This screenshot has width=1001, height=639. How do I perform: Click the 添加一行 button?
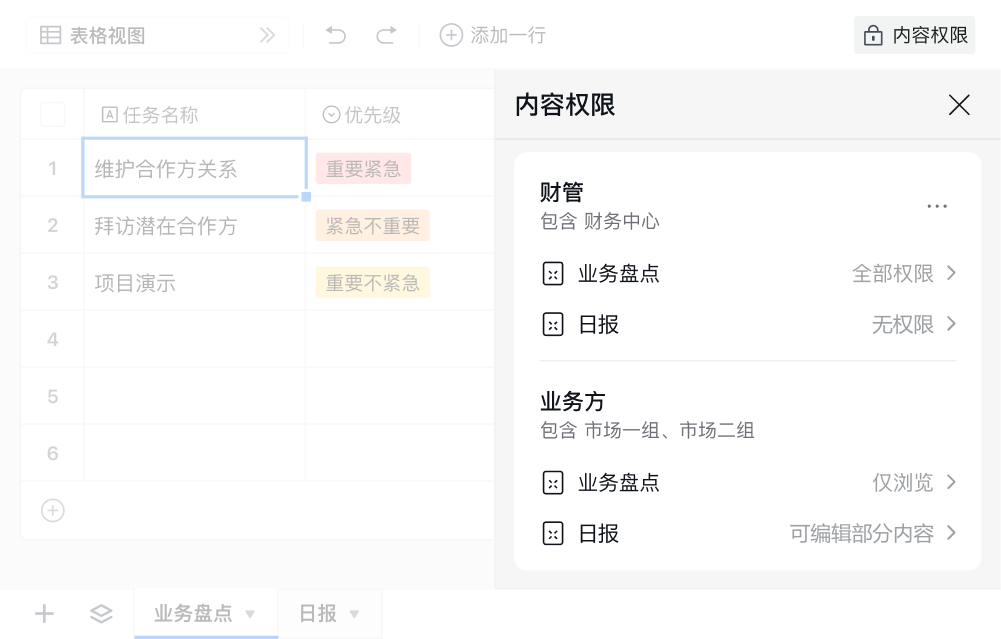pos(494,36)
